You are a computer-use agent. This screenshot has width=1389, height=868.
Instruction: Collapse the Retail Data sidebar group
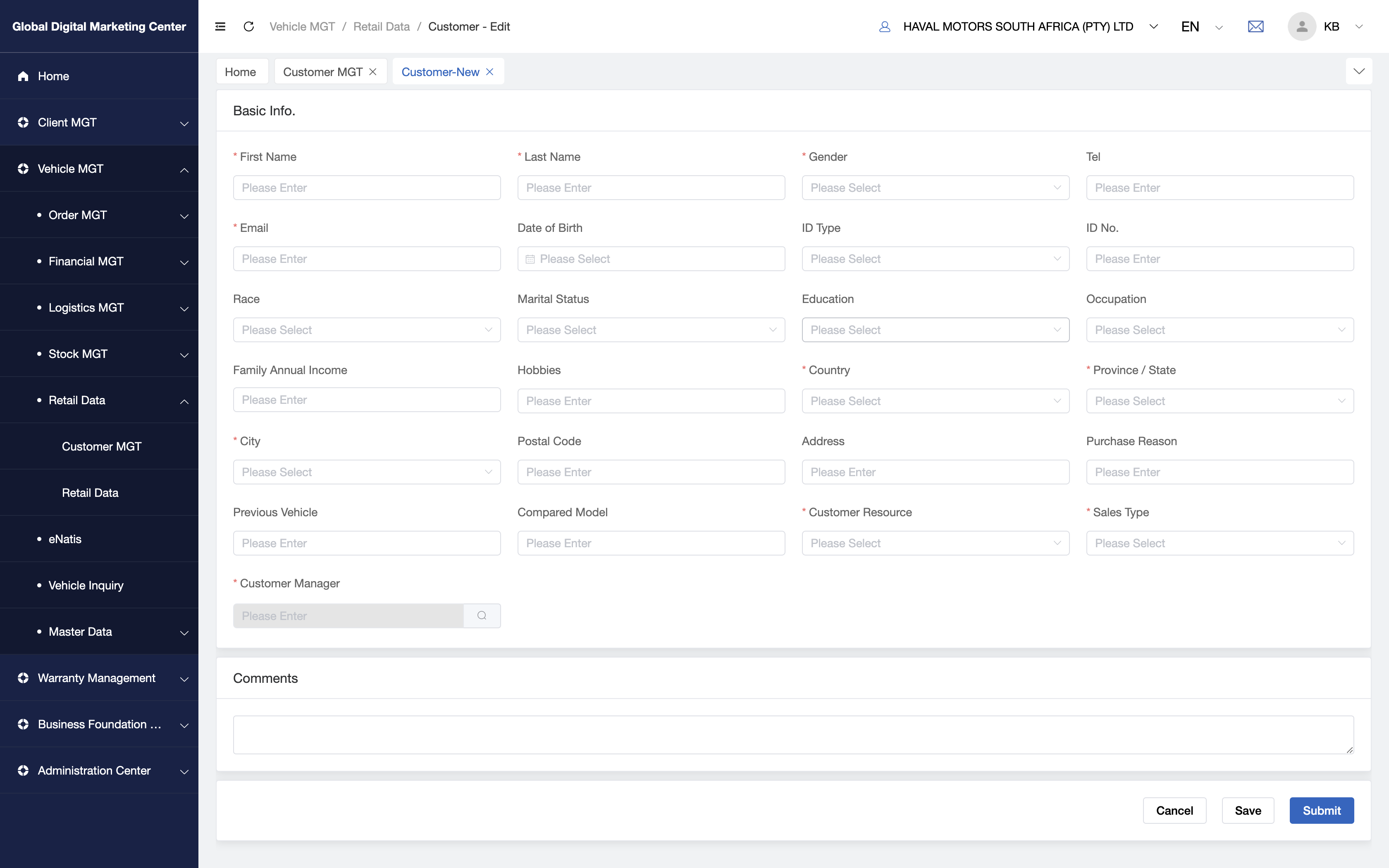99,400
